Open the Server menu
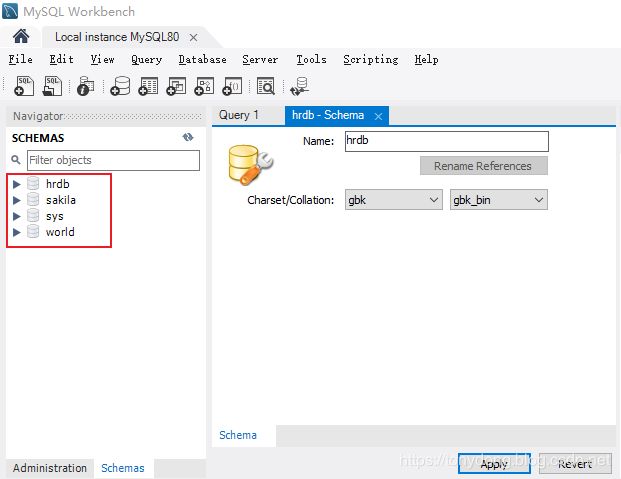The image size is (621, 479). 260,59
